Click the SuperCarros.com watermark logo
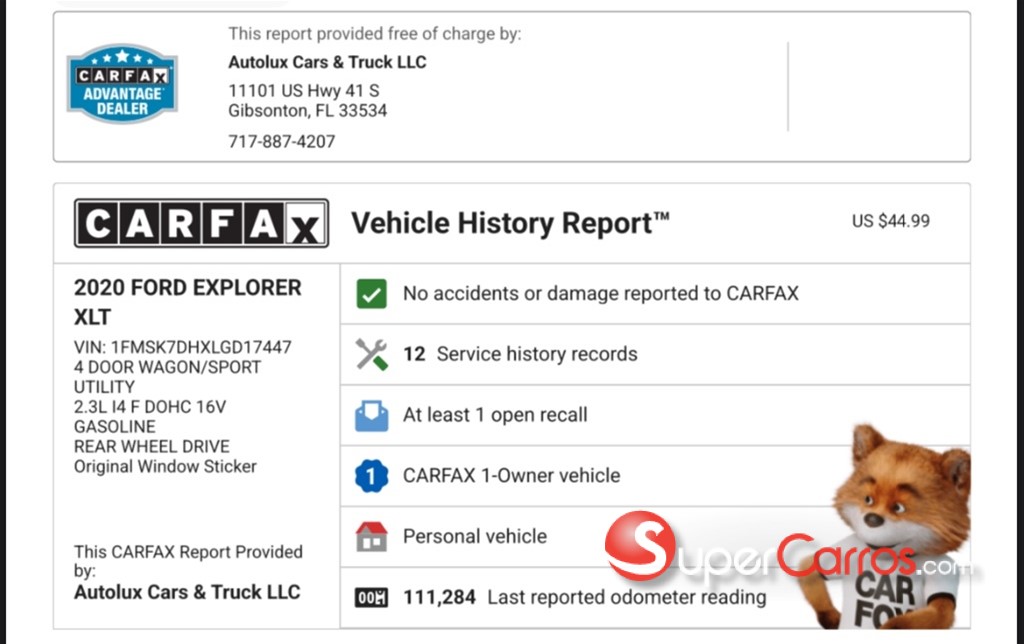Screen dimensions: 1024x644 pyautogui.click(x=780, y=550)
